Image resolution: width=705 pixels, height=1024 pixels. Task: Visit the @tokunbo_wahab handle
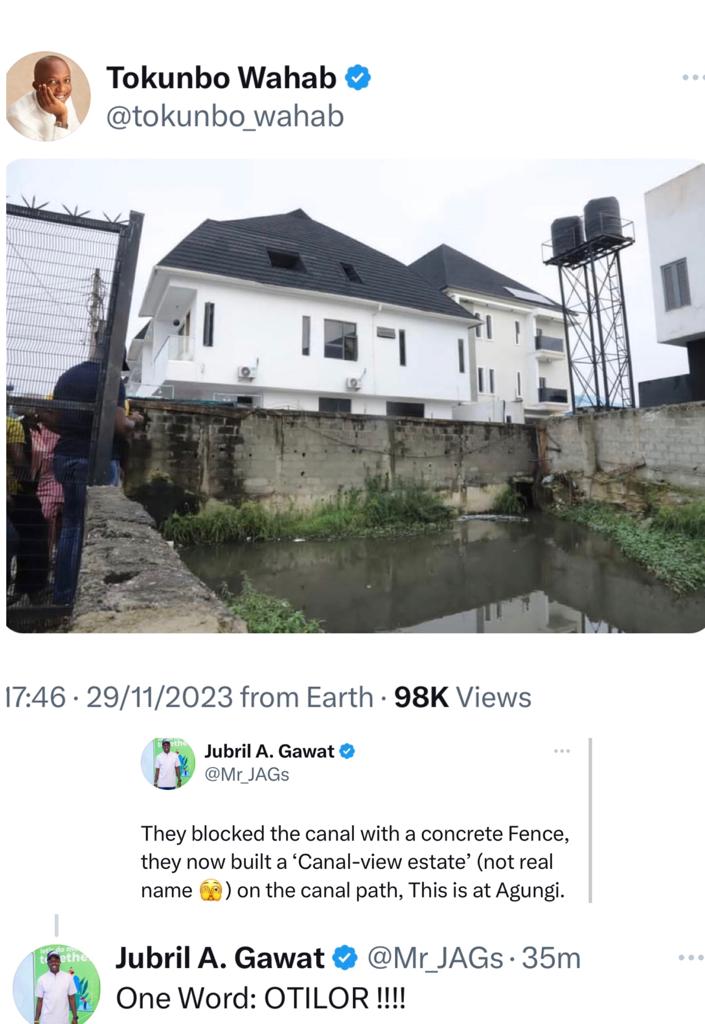pyautogui.click(x=225, y=117)
